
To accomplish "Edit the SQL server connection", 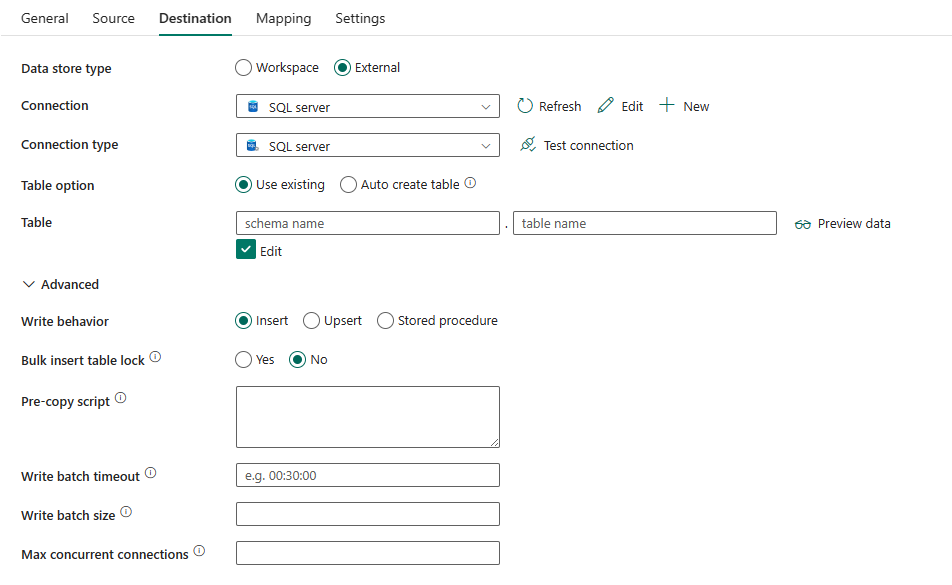I will (620, 105).
